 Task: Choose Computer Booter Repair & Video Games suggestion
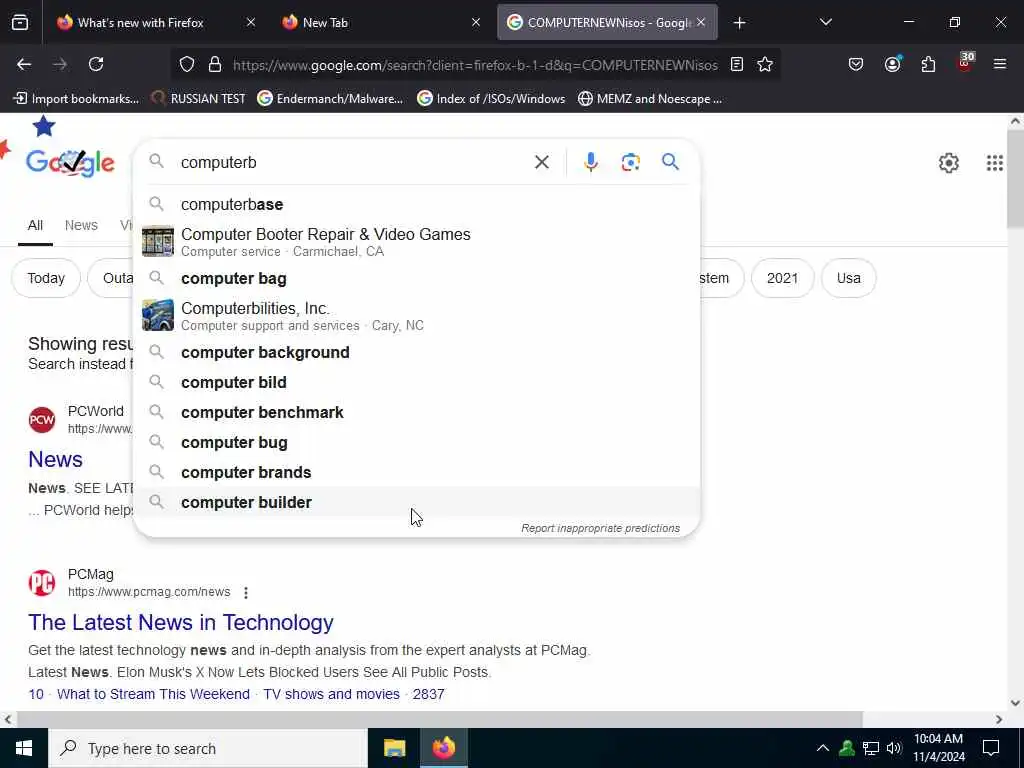click(x=417, y=242)
